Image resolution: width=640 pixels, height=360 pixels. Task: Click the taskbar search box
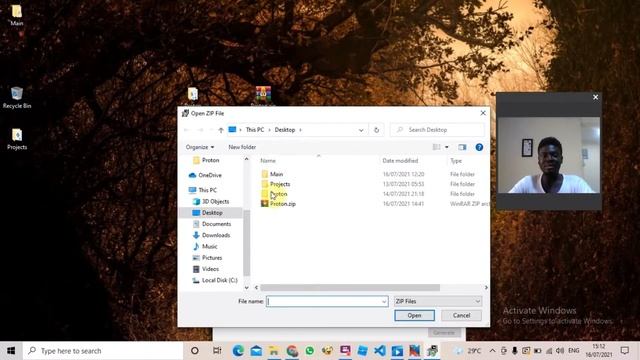pos(103,351)
